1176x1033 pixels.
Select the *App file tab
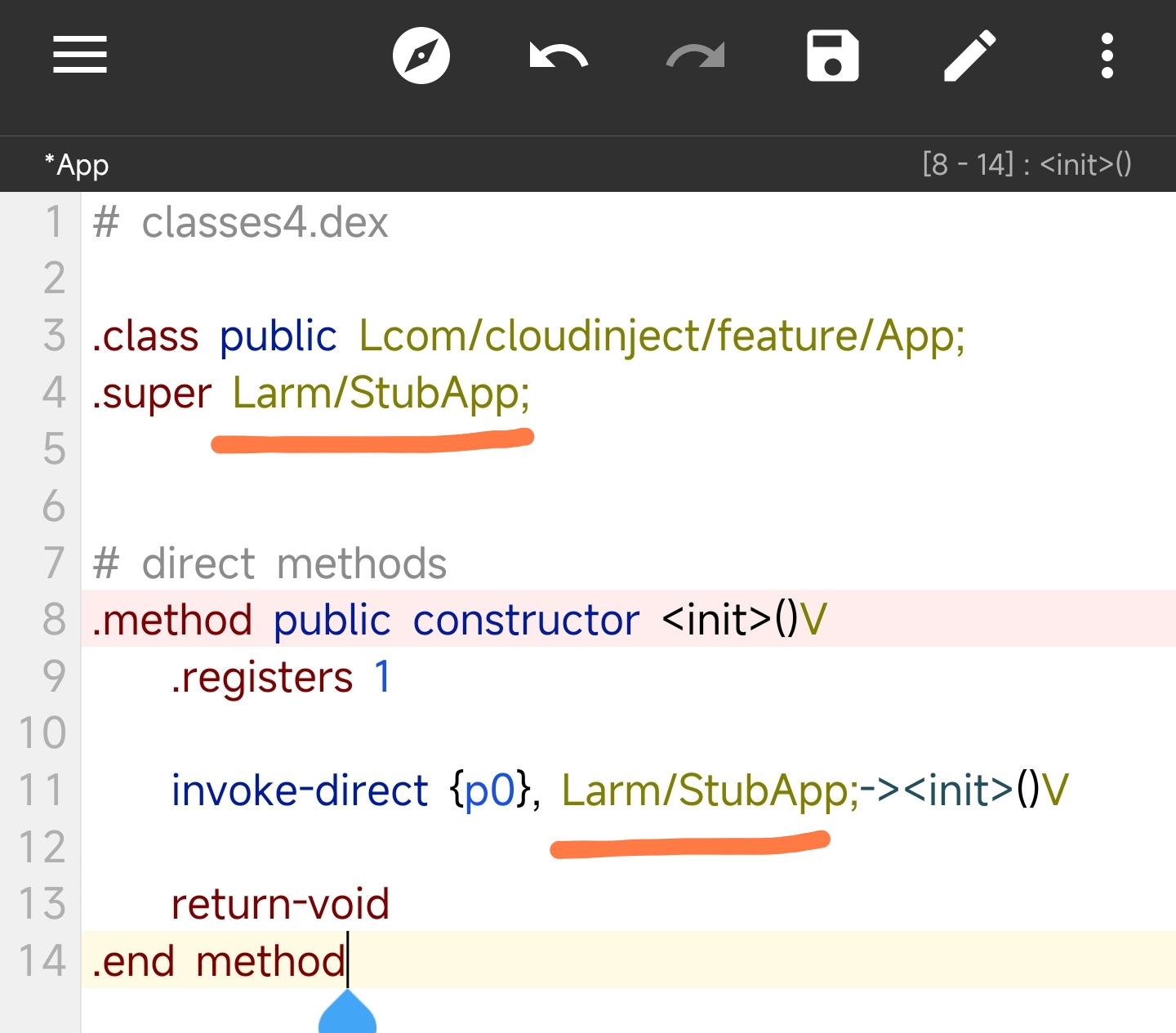[77, 165]
